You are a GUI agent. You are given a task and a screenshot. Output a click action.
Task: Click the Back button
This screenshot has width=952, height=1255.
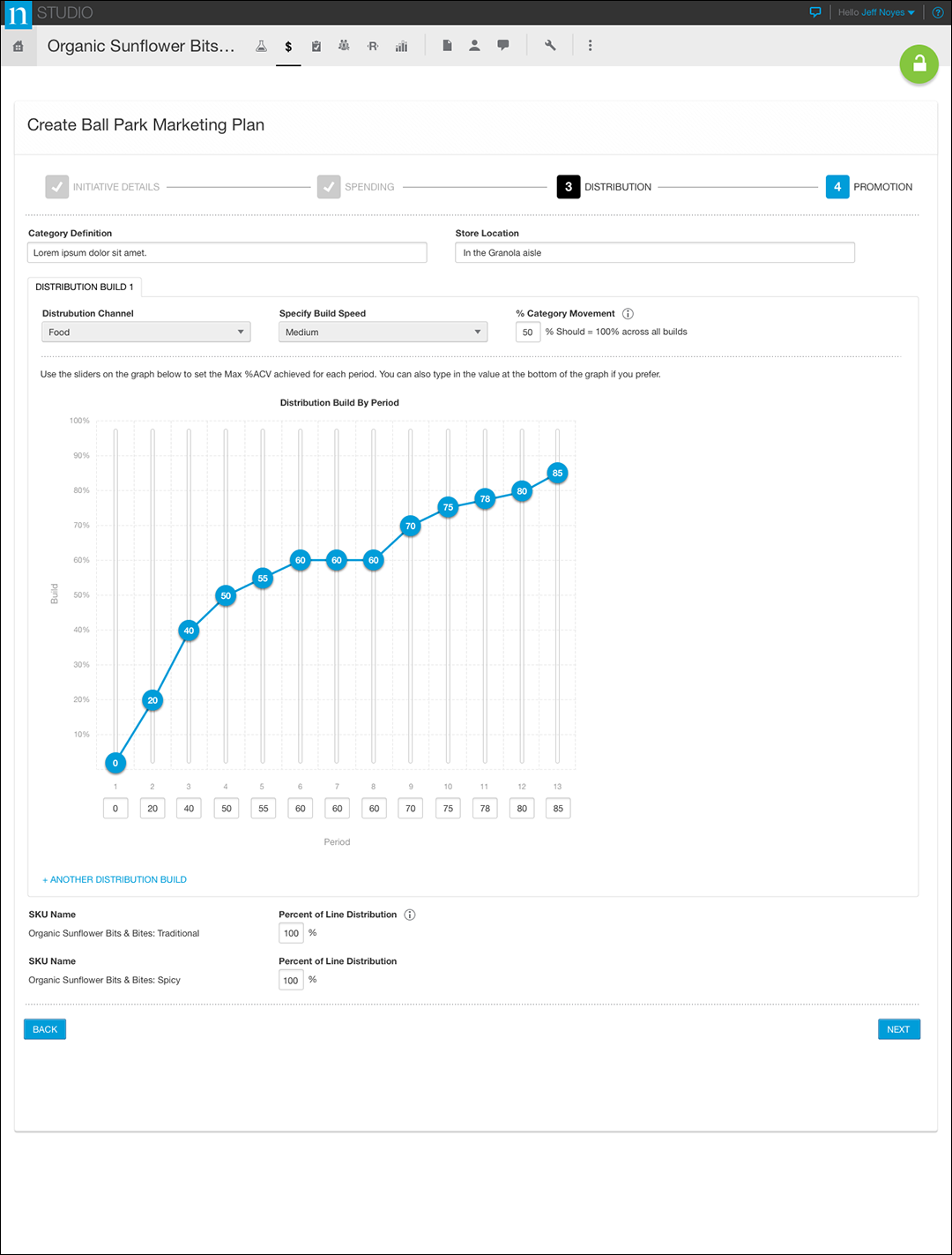pos(45,1029)
